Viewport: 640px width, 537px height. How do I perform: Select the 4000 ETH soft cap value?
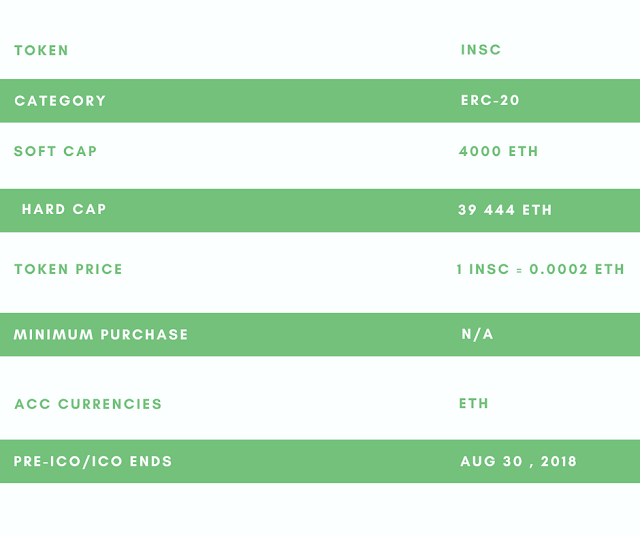(498, 151)
